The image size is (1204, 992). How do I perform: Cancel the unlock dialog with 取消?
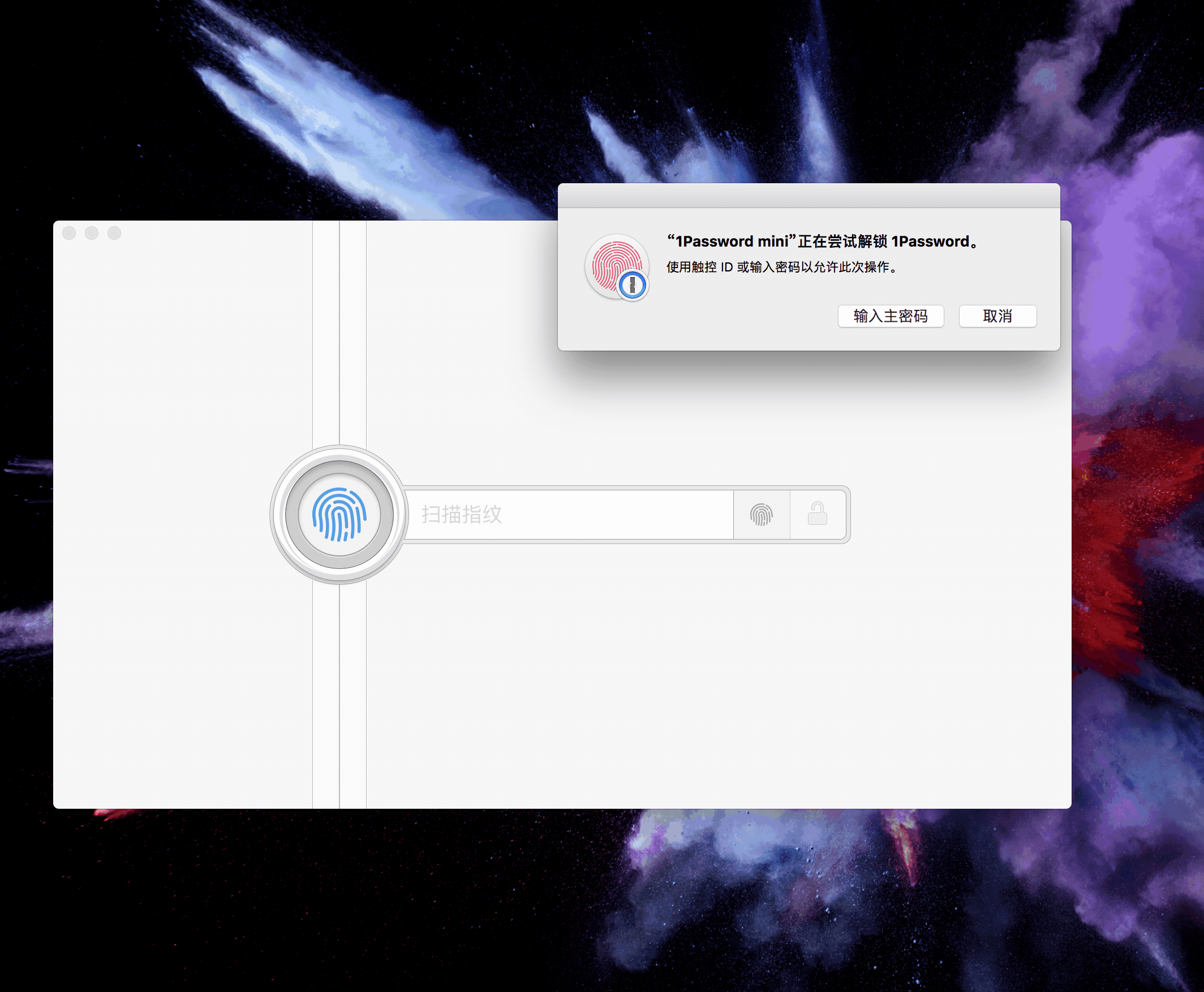(x=997, y=316)
